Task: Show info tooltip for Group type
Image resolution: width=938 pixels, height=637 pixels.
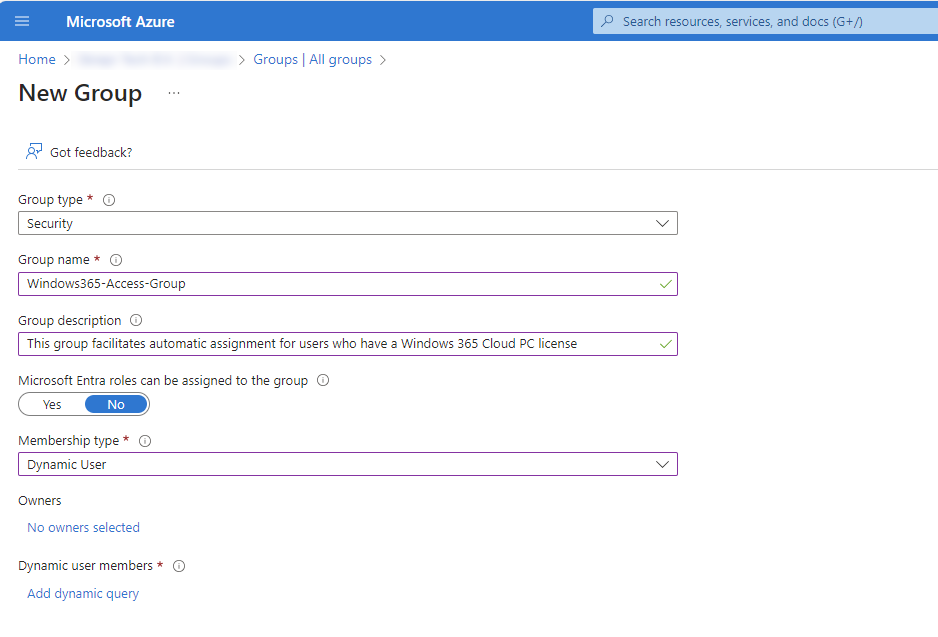Action: click(x=109, y=200)
